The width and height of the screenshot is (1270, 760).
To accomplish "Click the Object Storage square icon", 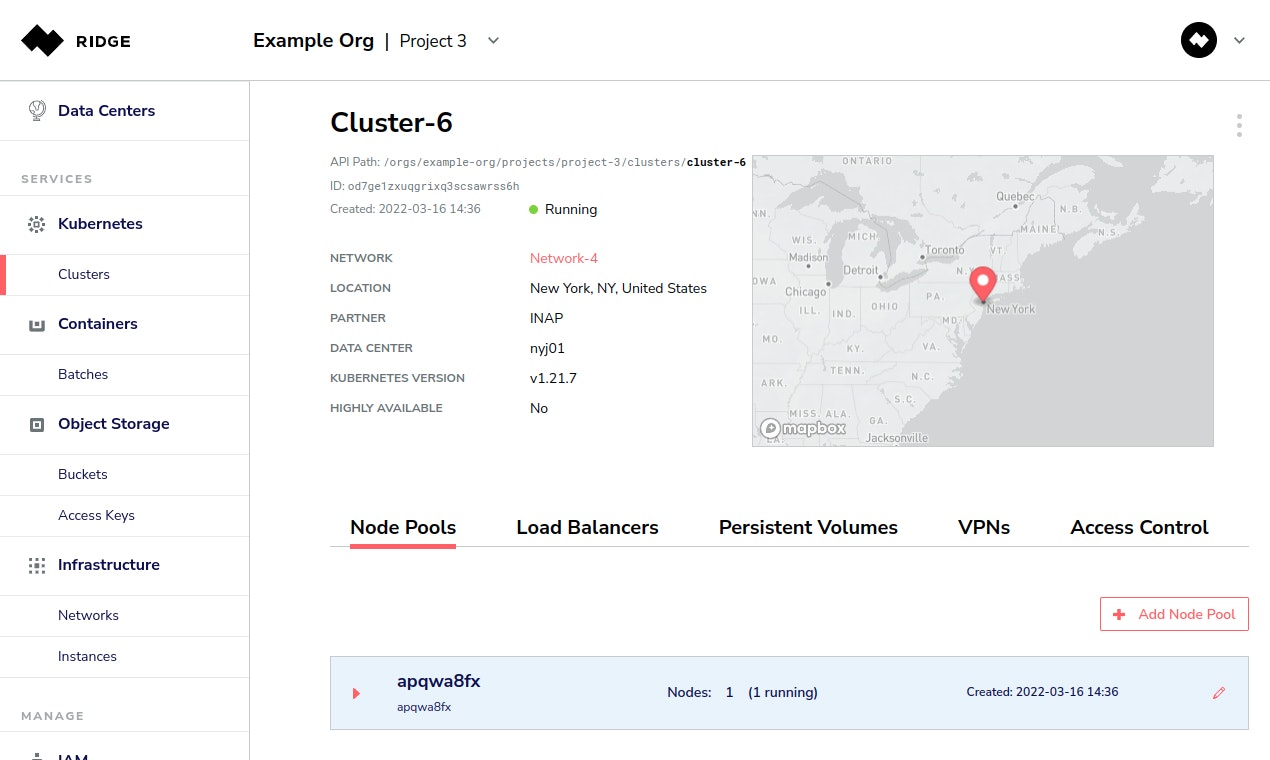I will [37, 424].
